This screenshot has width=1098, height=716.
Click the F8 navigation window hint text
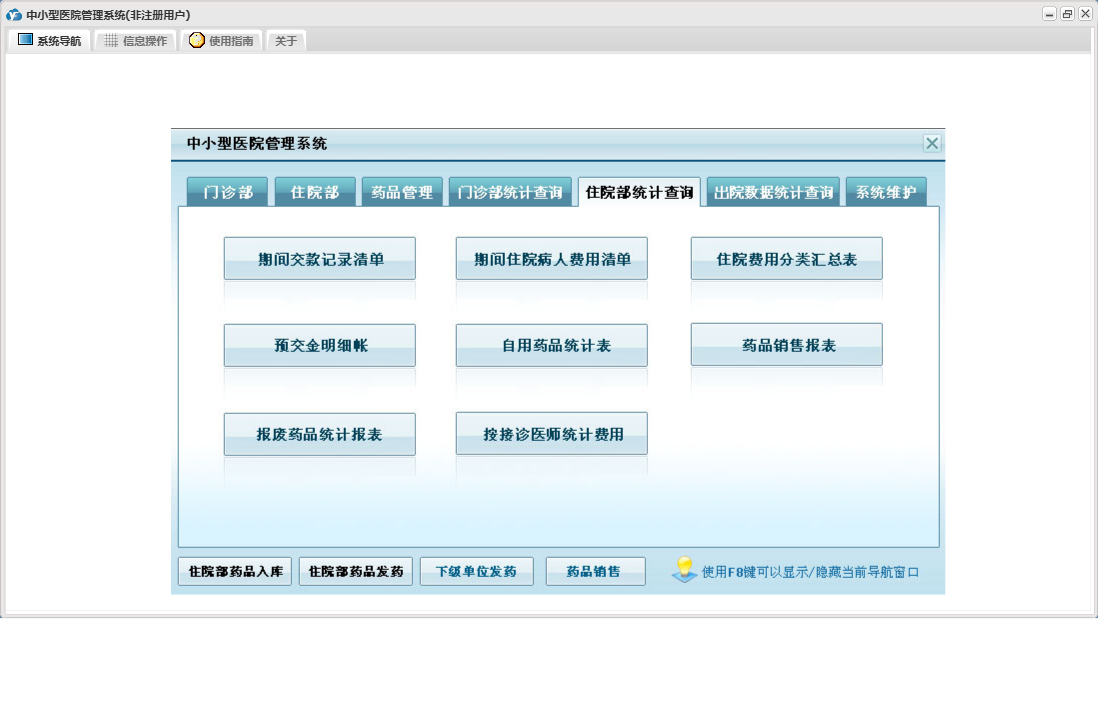[x=810, y=572]
